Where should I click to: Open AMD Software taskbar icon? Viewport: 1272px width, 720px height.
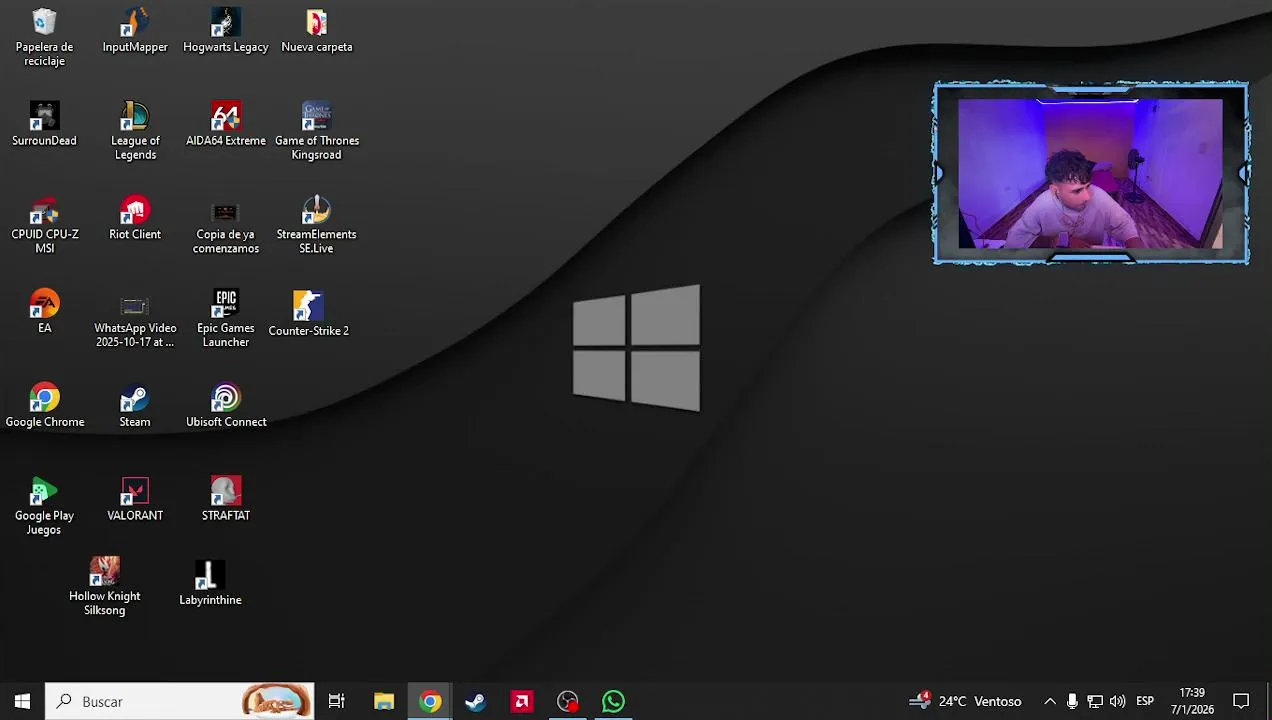click(x=522, y=701)
